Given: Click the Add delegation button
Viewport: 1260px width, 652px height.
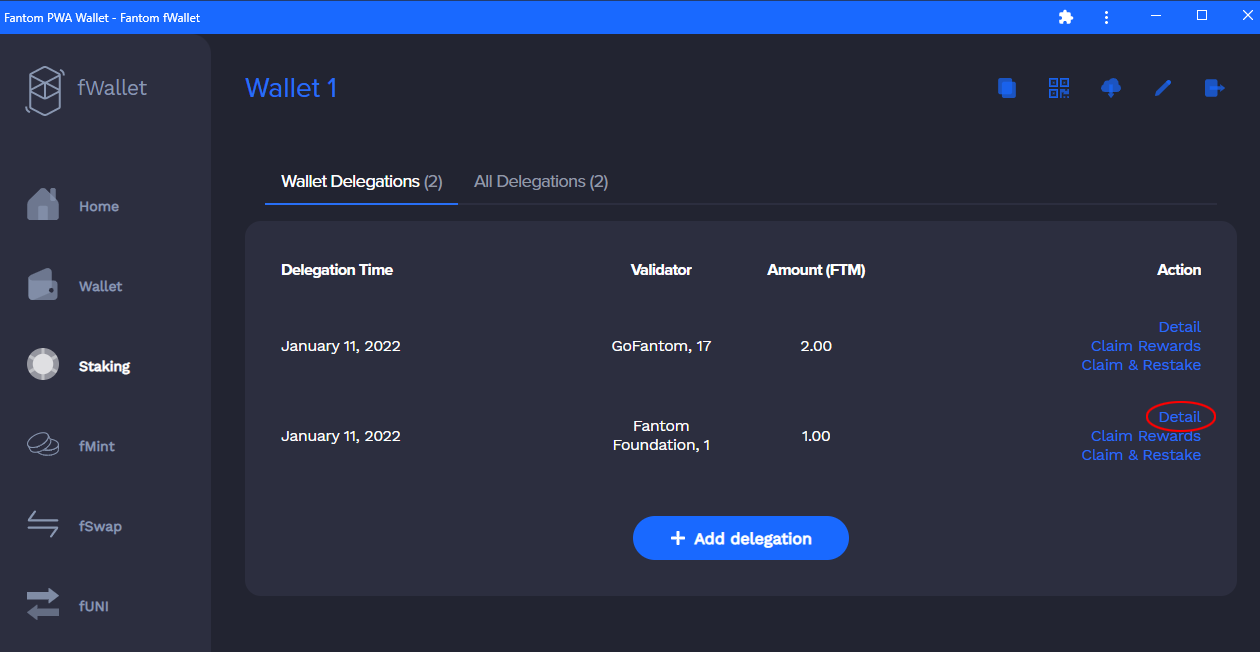Looking at the screenshot, I should point(741,538).
